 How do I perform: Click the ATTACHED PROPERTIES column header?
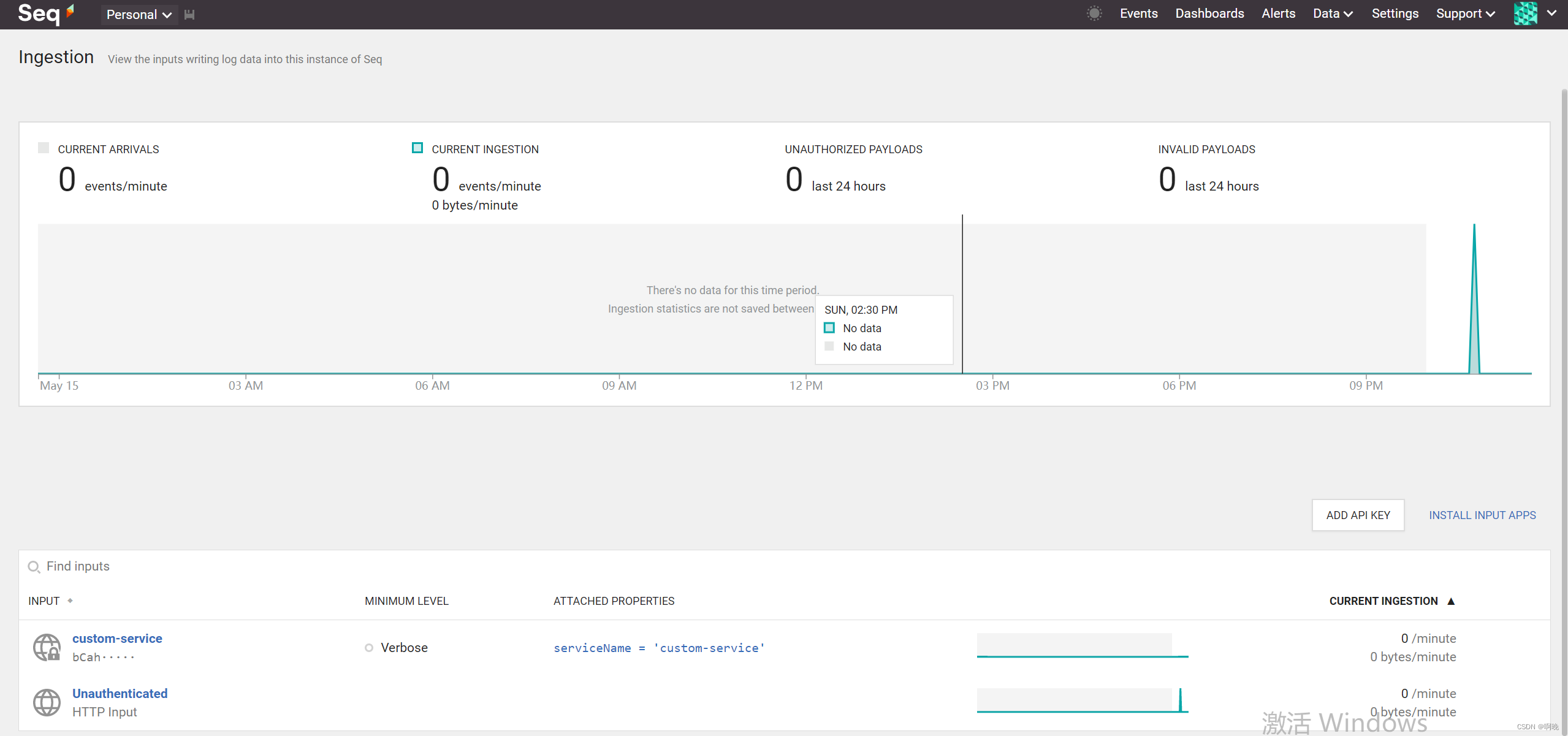(614, 601)
